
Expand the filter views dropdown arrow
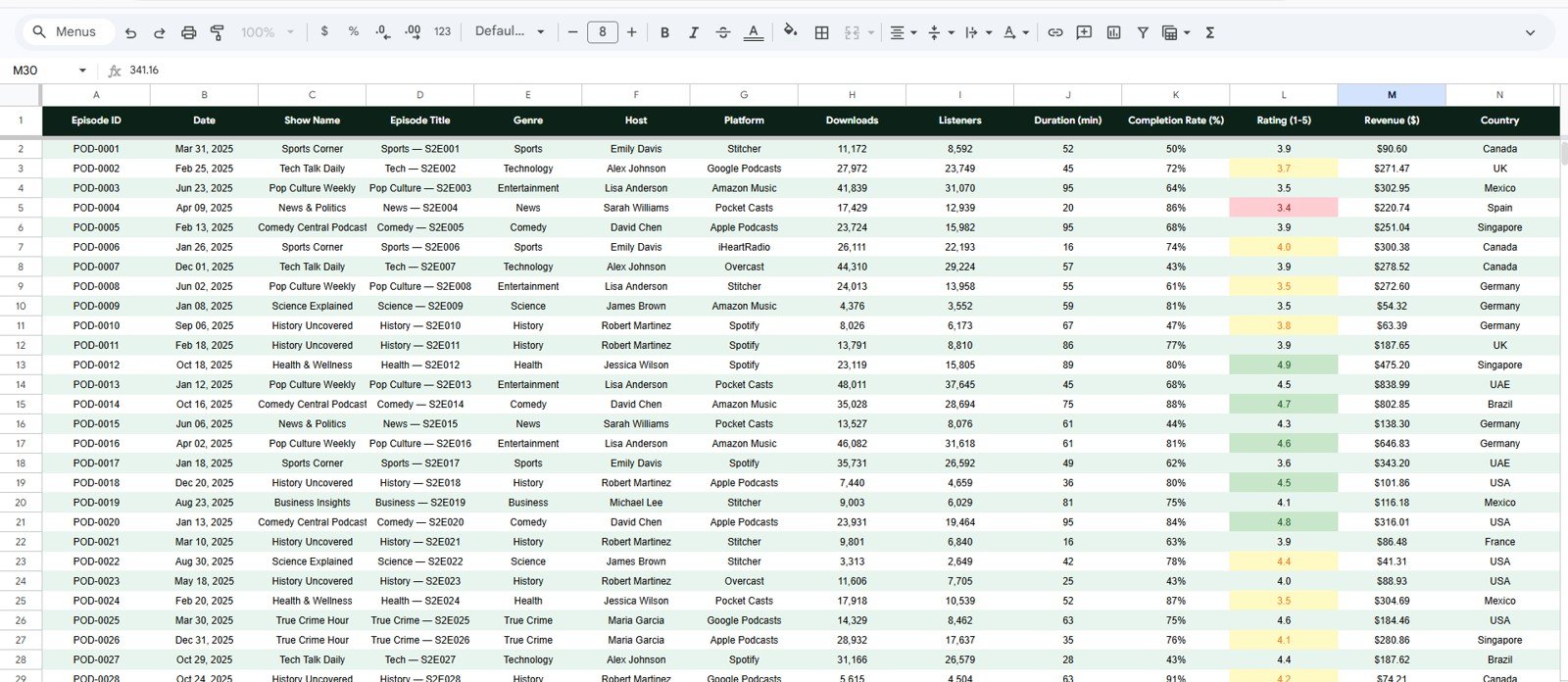pos(1187,32)
